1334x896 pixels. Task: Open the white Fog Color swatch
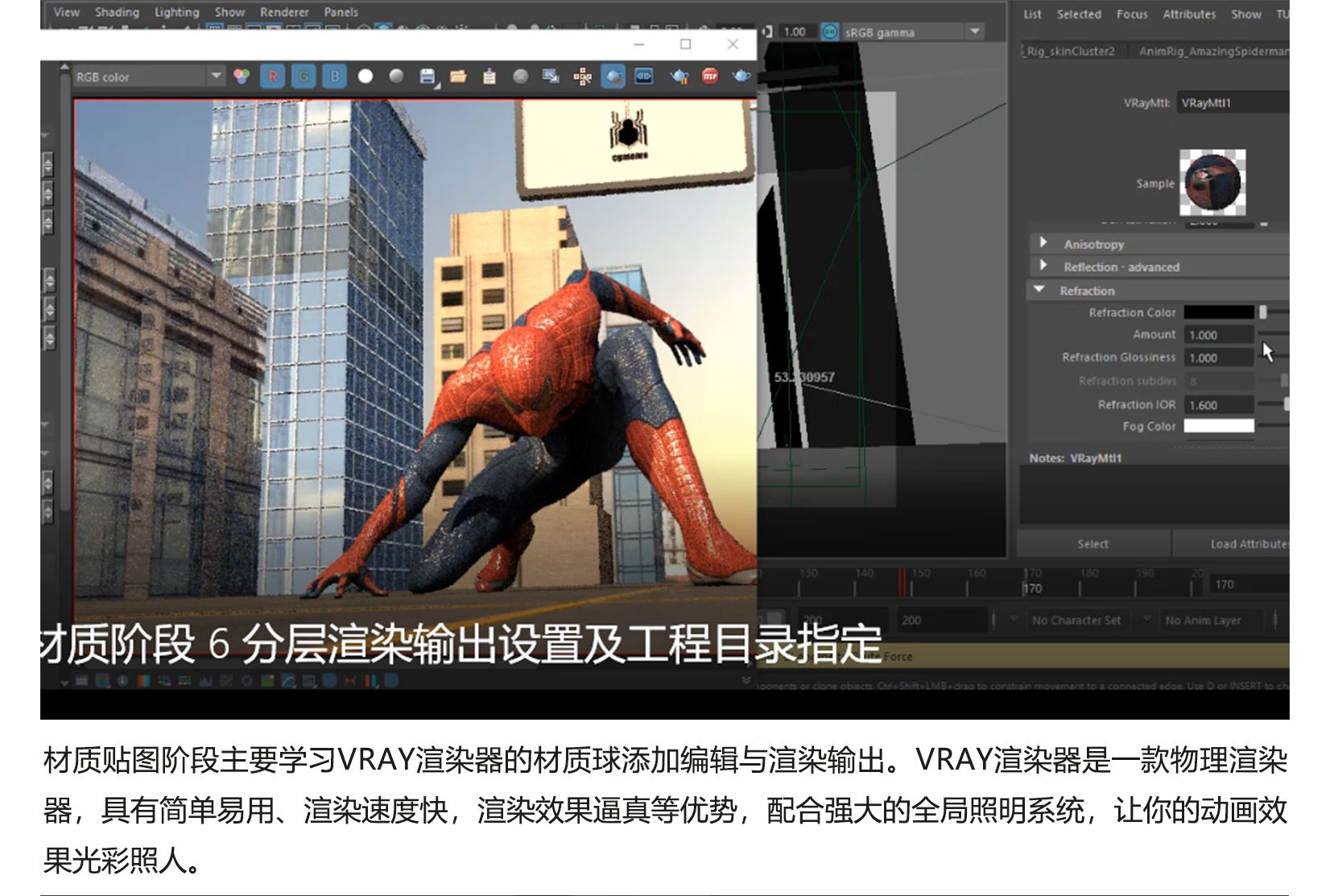pos(1219,426)
